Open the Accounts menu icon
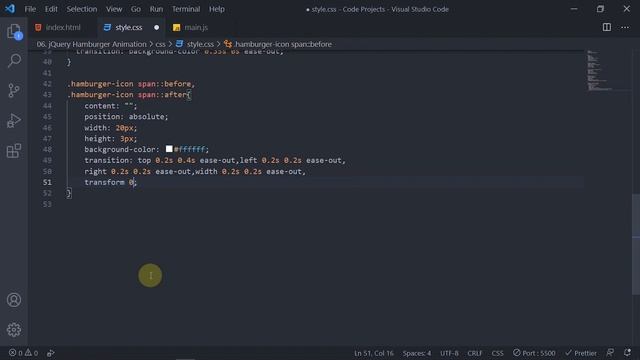Screen dimensions: 640x360 point(14,300)
